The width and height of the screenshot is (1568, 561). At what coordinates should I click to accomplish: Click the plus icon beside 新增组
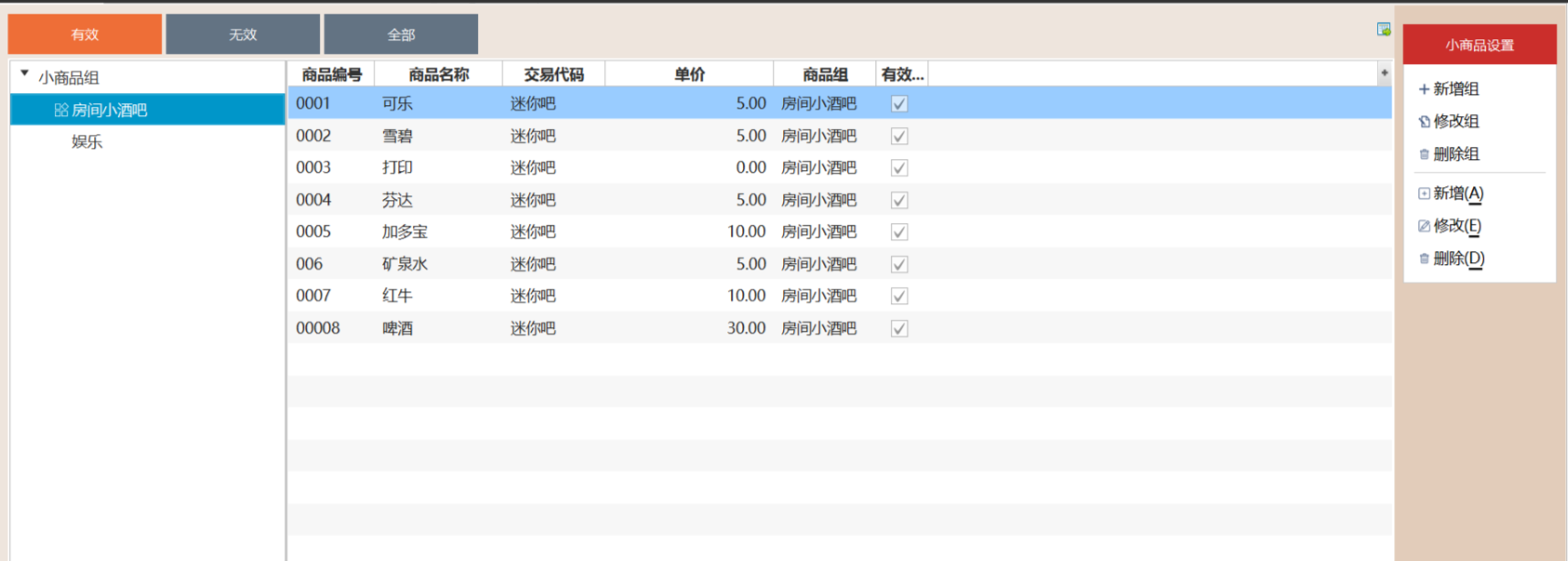pos(1424,89)
